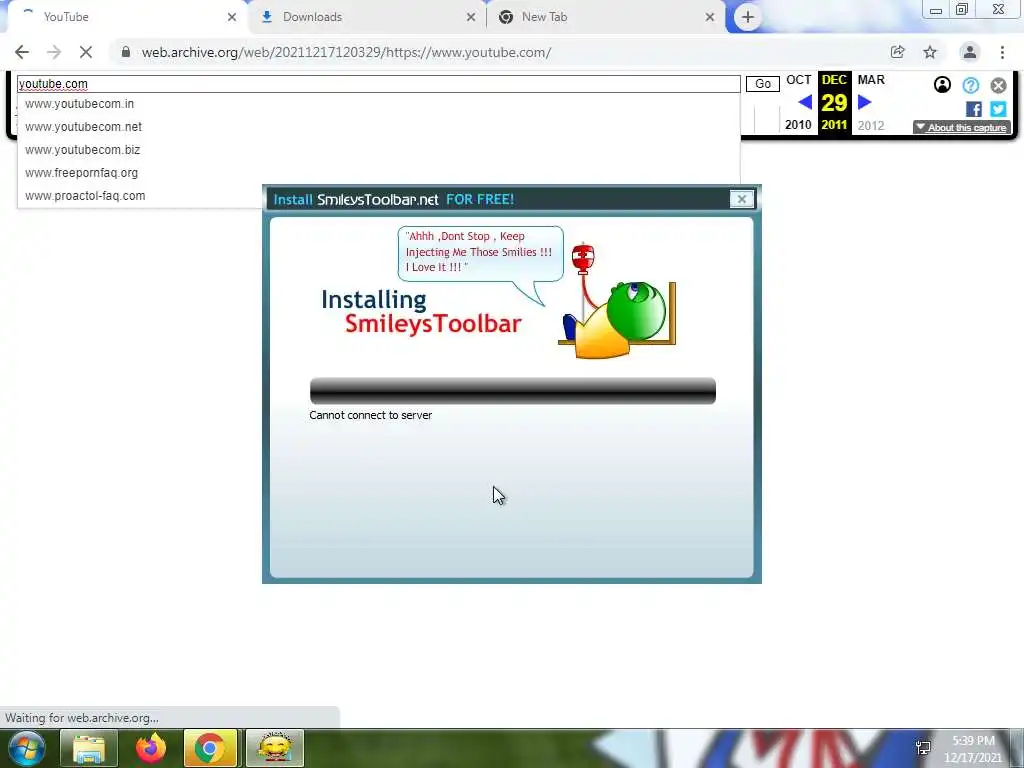Switch to the Downloads tab
Screen dimensions: 1024x768
tap(366, 17)
